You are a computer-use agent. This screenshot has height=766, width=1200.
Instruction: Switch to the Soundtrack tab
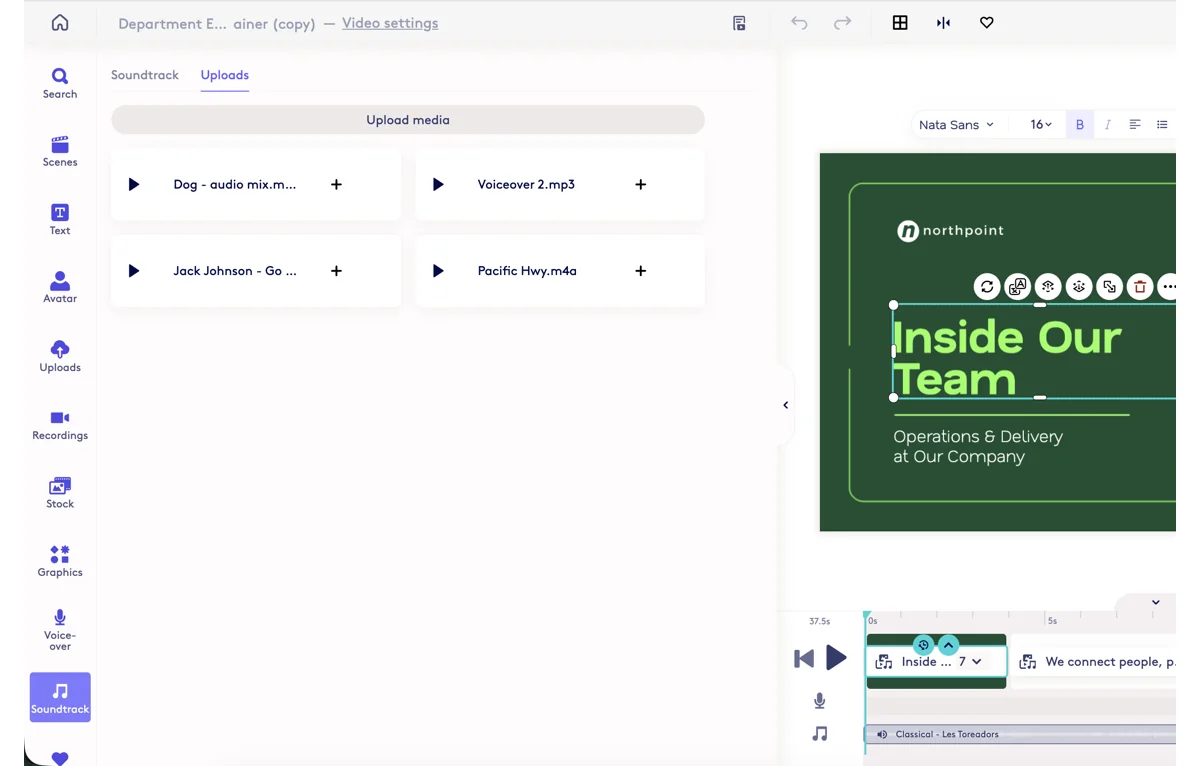[x=144, y=74]
